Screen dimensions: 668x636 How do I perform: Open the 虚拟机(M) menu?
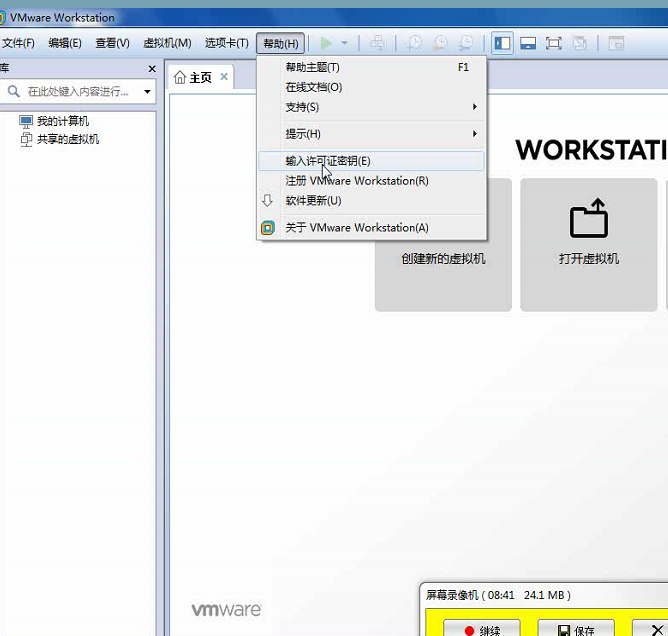(x=167, y=43)
